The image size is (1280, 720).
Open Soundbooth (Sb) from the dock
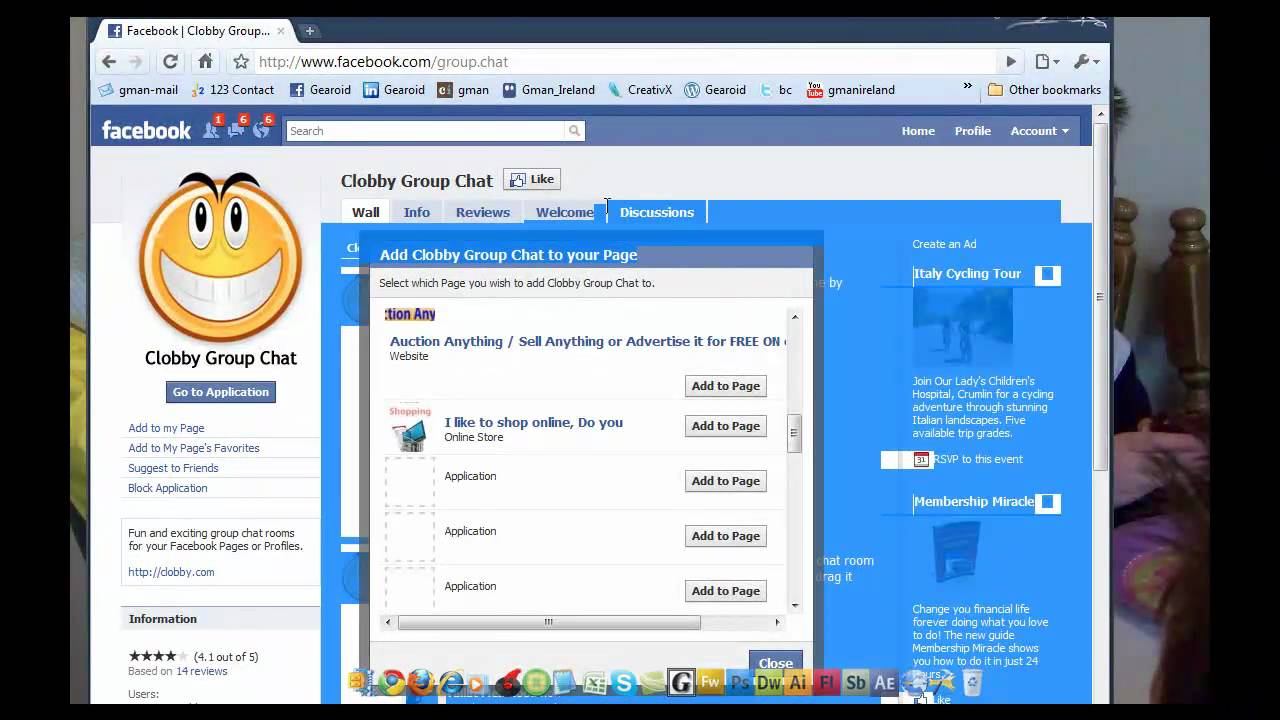(856, 683)
